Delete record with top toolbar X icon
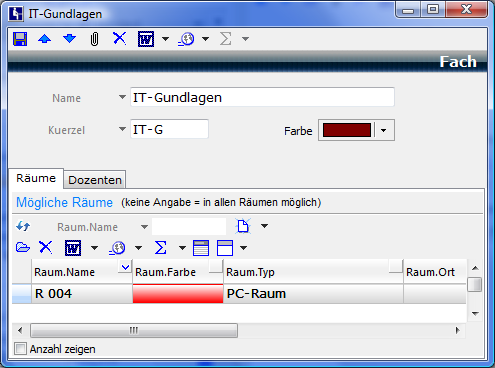 tap(120, 38)
